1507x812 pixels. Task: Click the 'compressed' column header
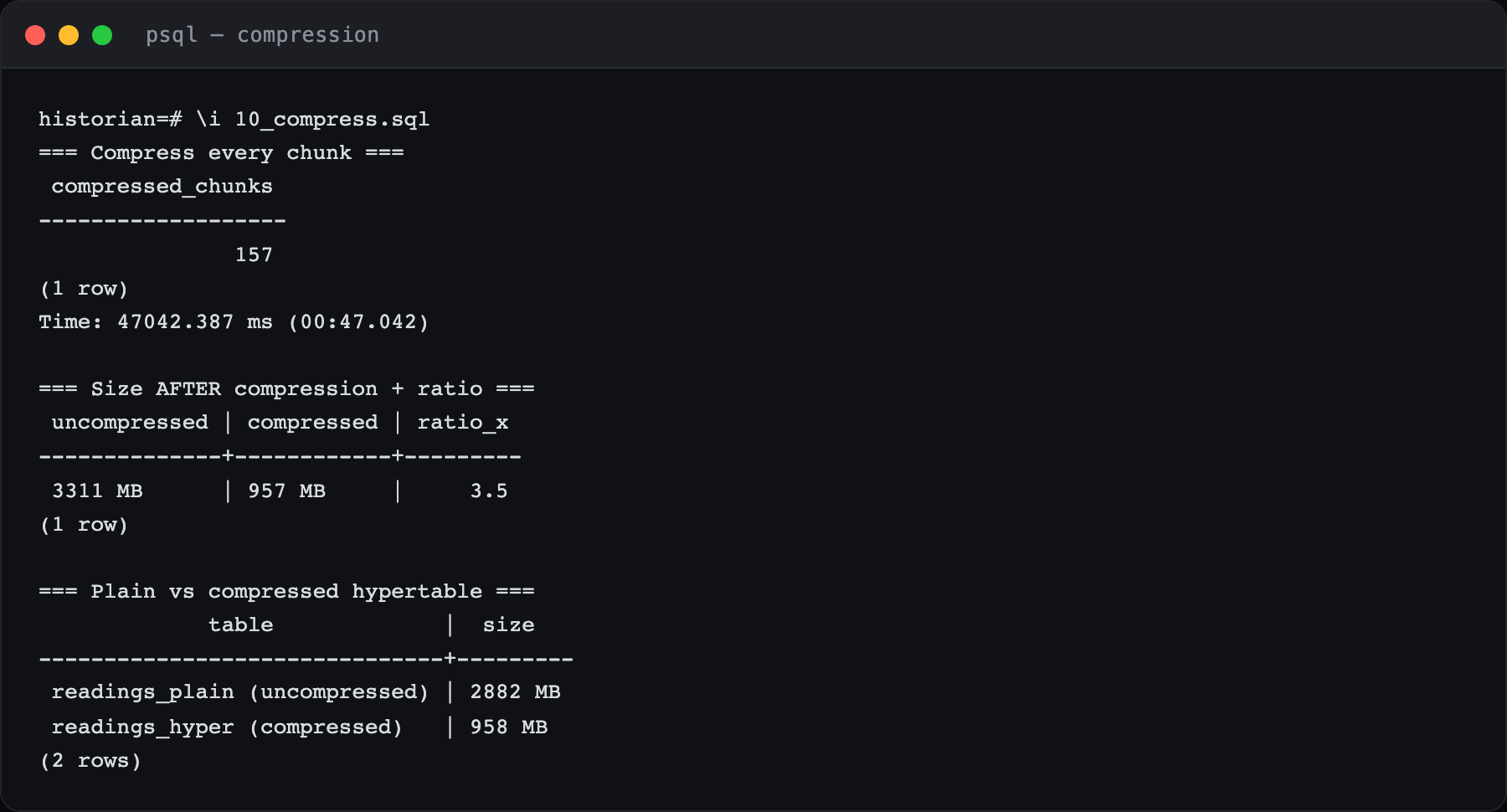[x=312, y=423]
